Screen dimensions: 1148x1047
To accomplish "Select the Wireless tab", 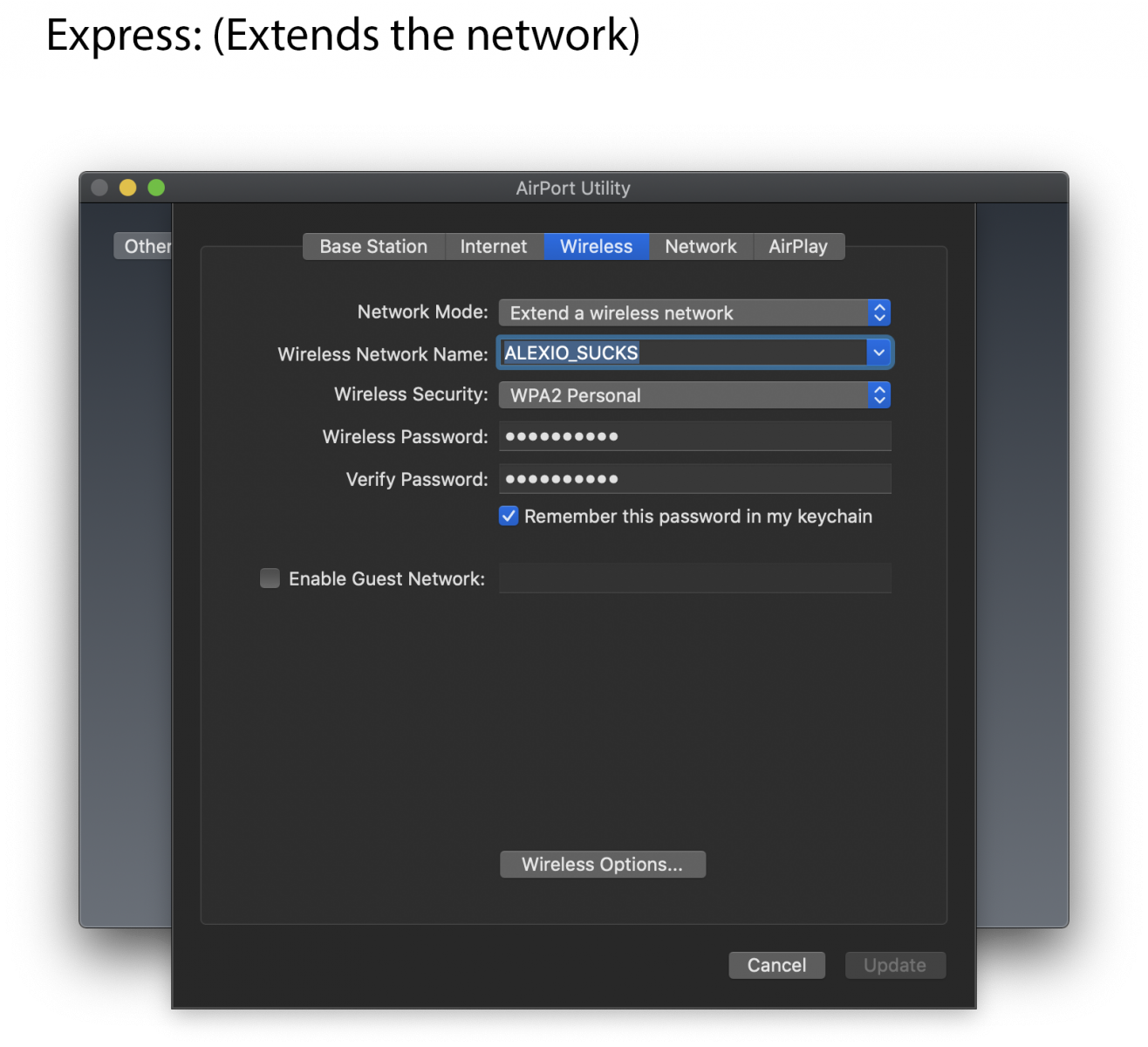I will point(597,247).
